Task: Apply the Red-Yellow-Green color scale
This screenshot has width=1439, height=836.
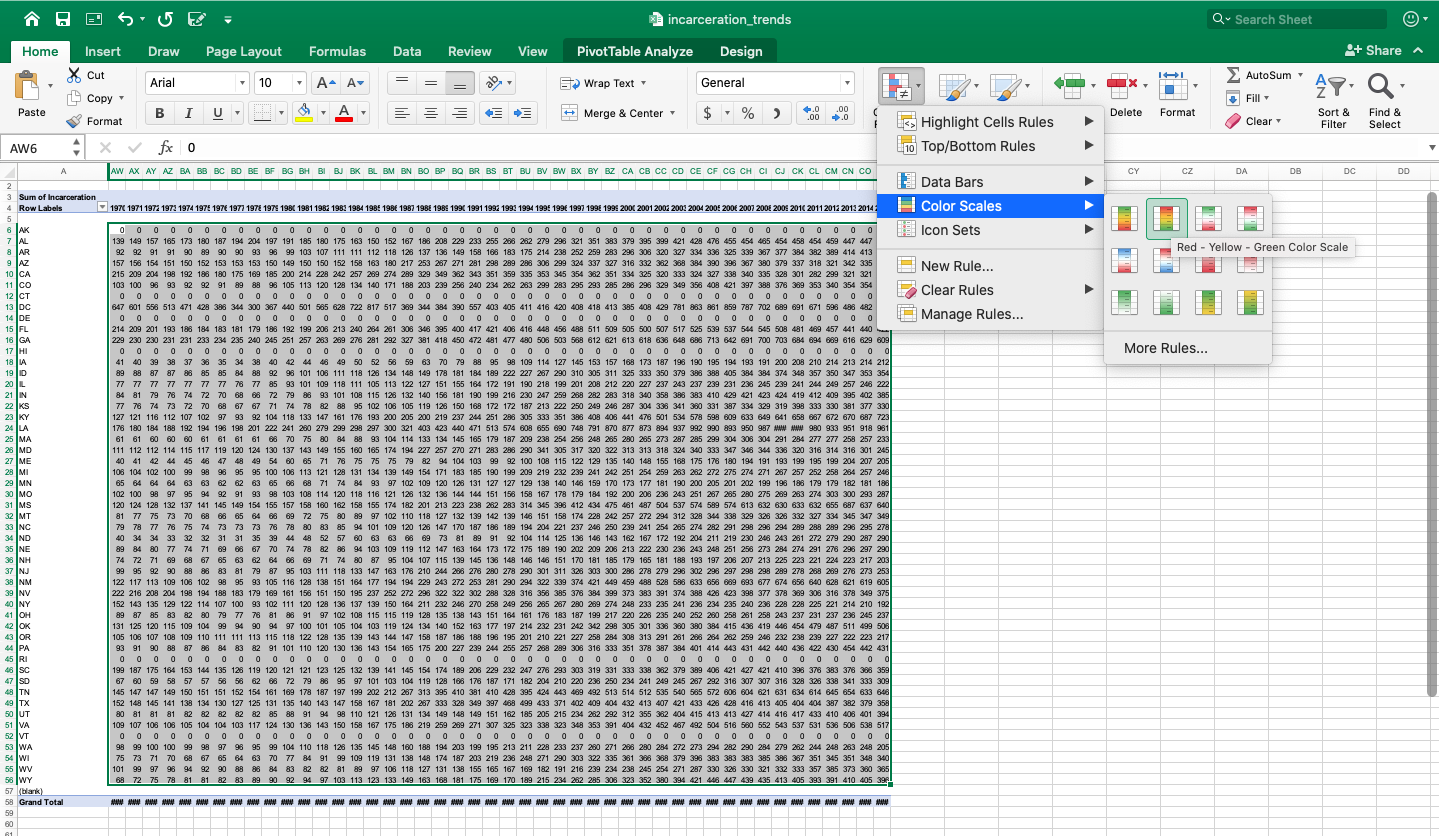Action: (x=1167, y=219)
